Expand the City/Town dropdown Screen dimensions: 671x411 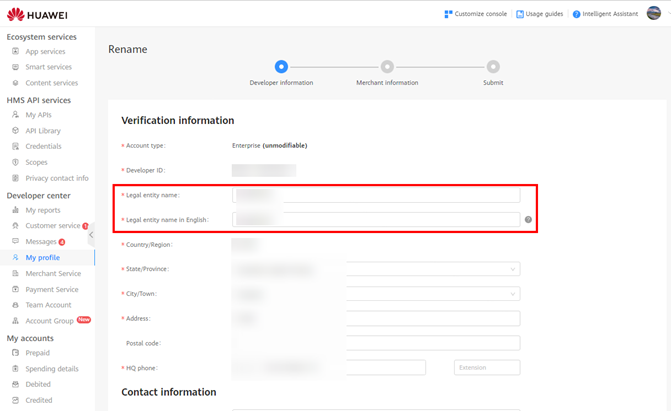[513, 294]
